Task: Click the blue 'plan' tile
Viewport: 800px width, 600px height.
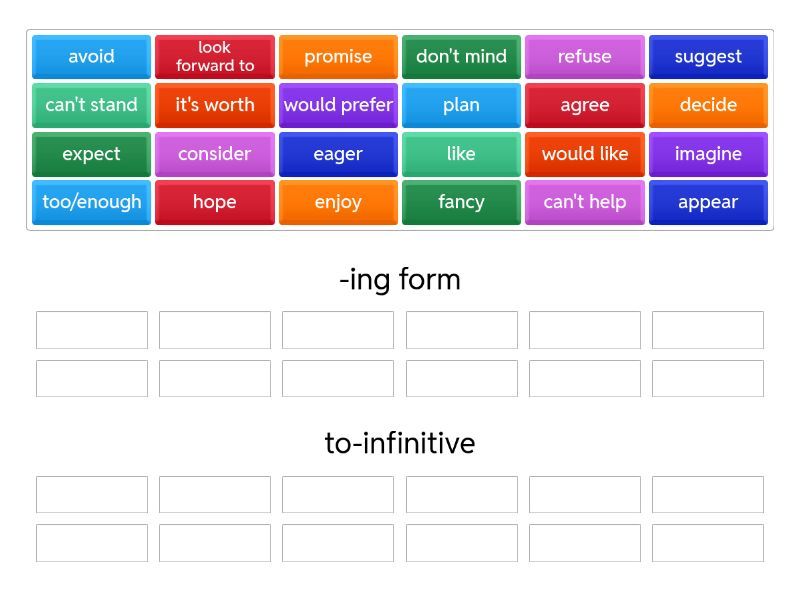Action: [461, 105]
